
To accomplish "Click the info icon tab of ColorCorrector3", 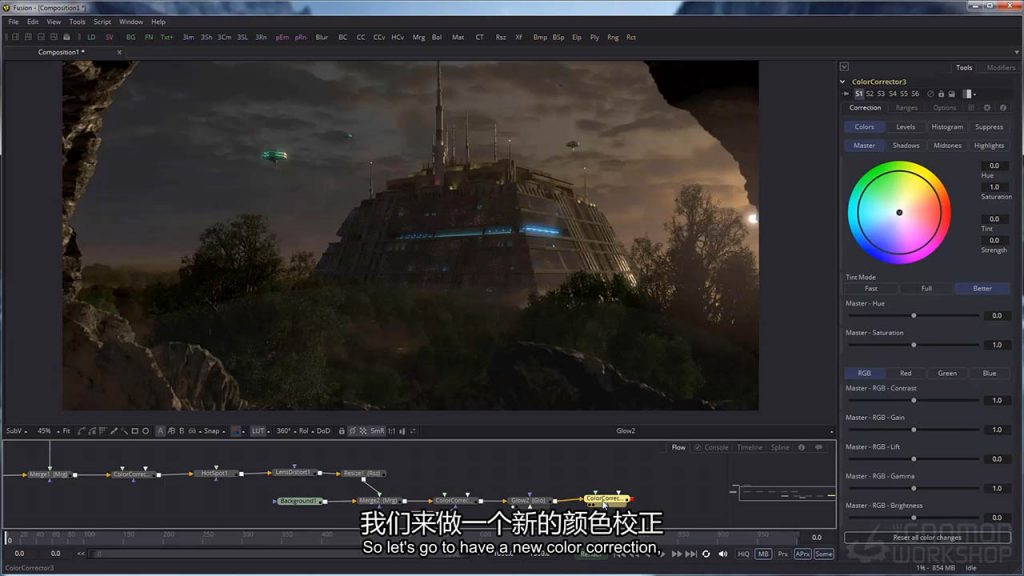I will click(1002, 108).
